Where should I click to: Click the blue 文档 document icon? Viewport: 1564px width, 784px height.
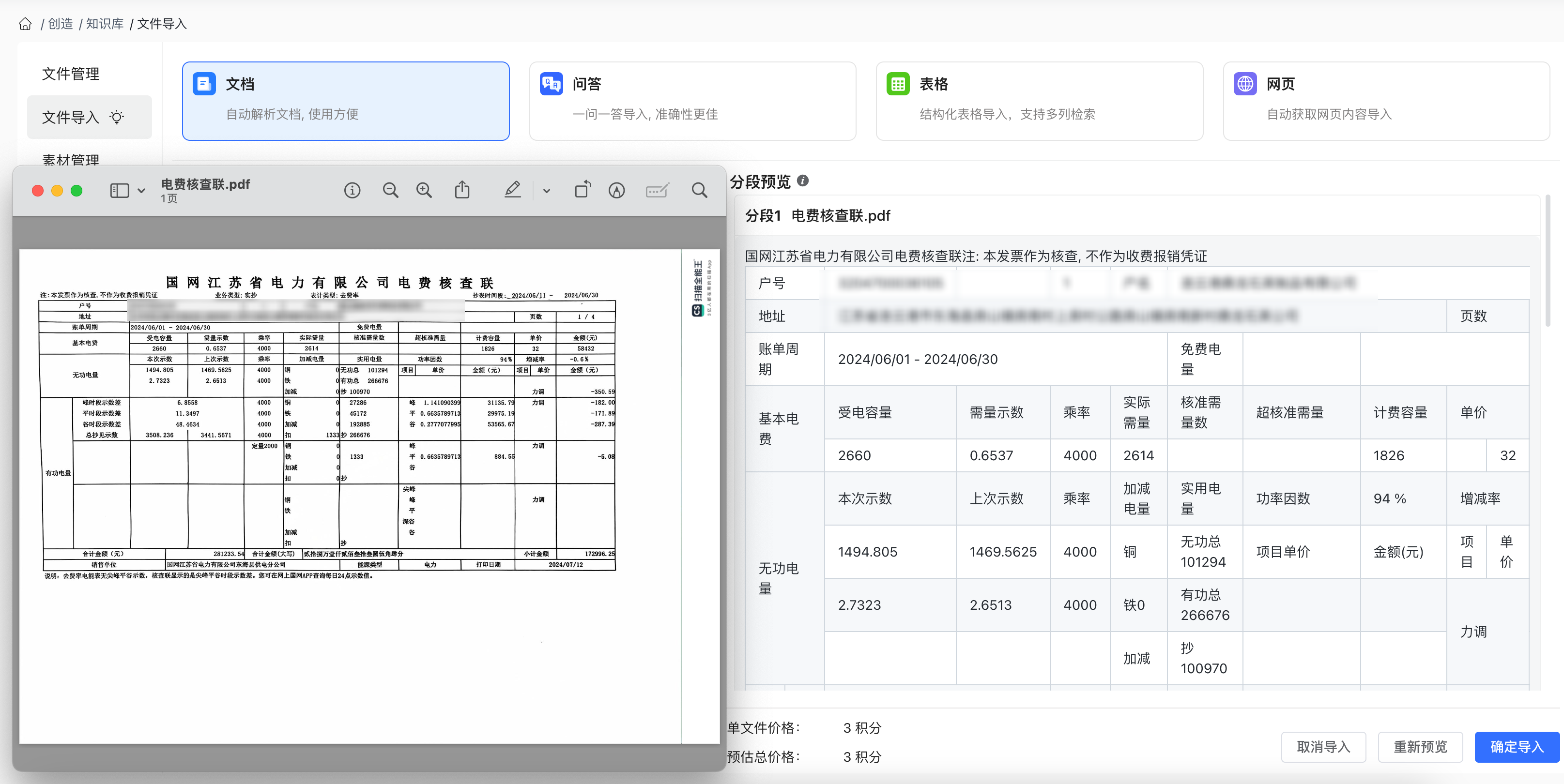click(x=204, y=84)
